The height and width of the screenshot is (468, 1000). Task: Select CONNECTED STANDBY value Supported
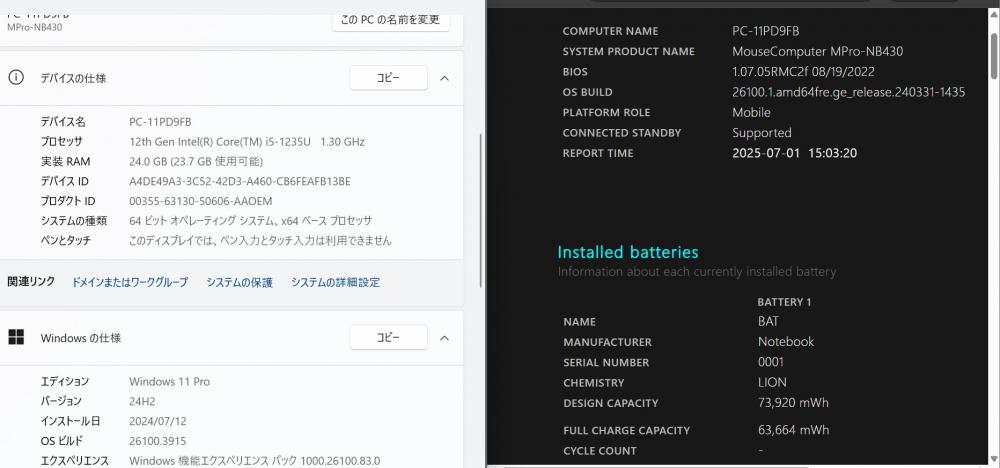pyautogui.click(x=761, y=133)
